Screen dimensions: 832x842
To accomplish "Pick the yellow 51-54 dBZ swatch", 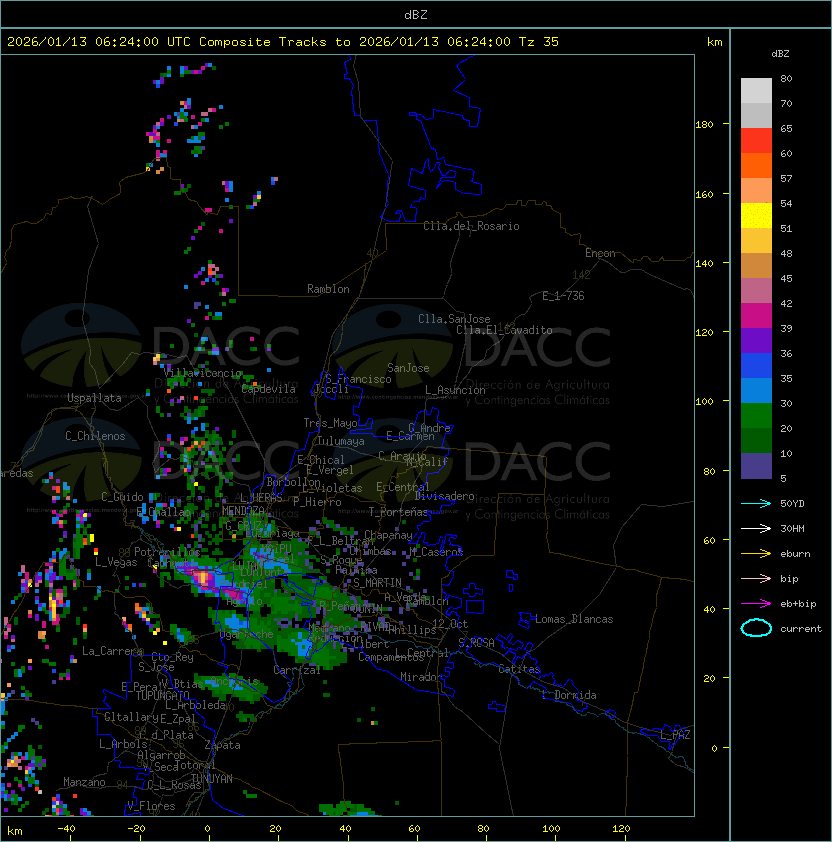I will (756, 215).
